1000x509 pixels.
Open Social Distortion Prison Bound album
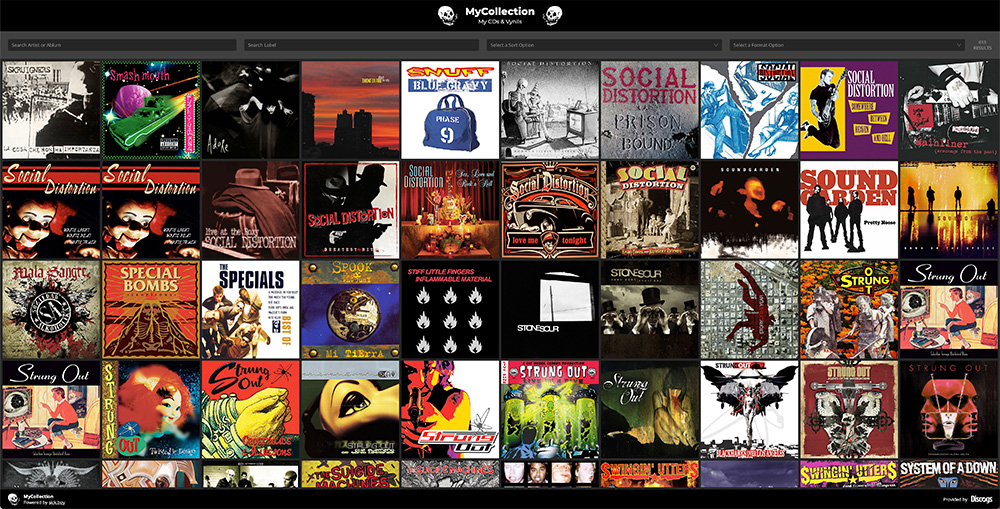pyautogui.click(x=649, y=110)
